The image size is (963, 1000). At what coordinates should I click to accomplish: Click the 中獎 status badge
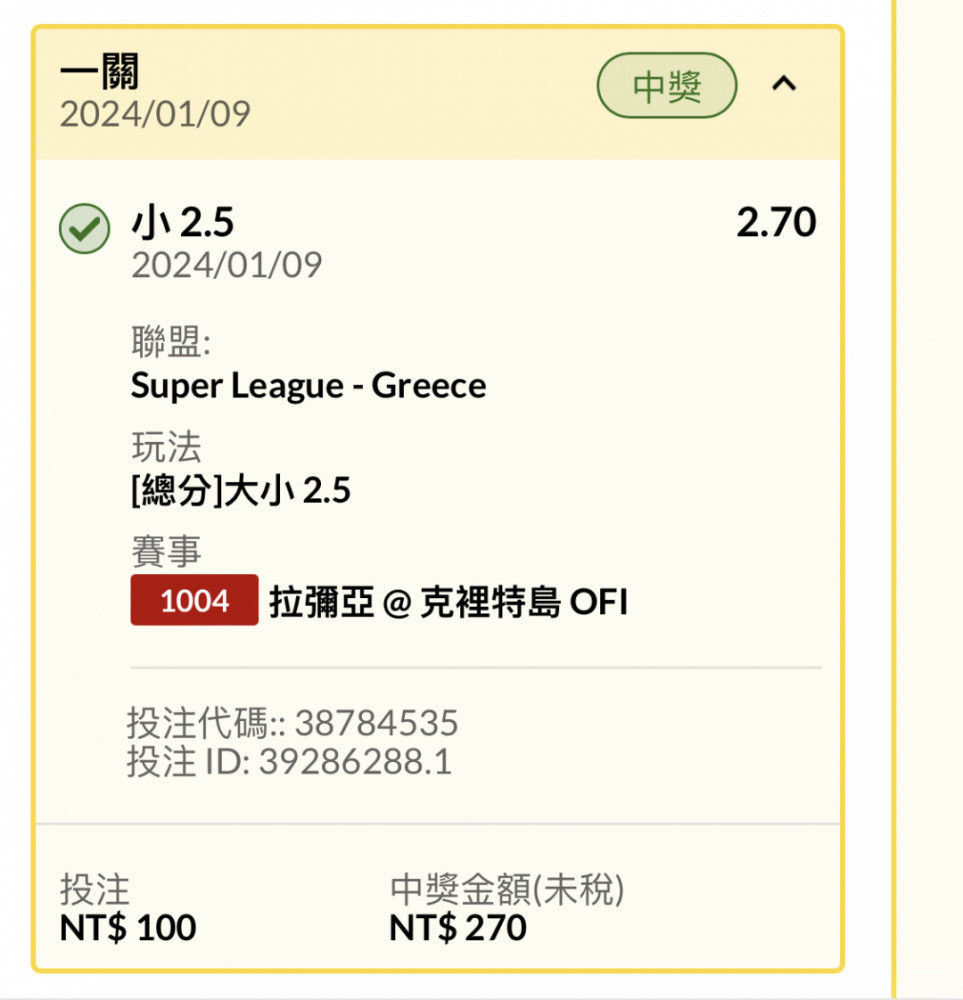point(667,85)
